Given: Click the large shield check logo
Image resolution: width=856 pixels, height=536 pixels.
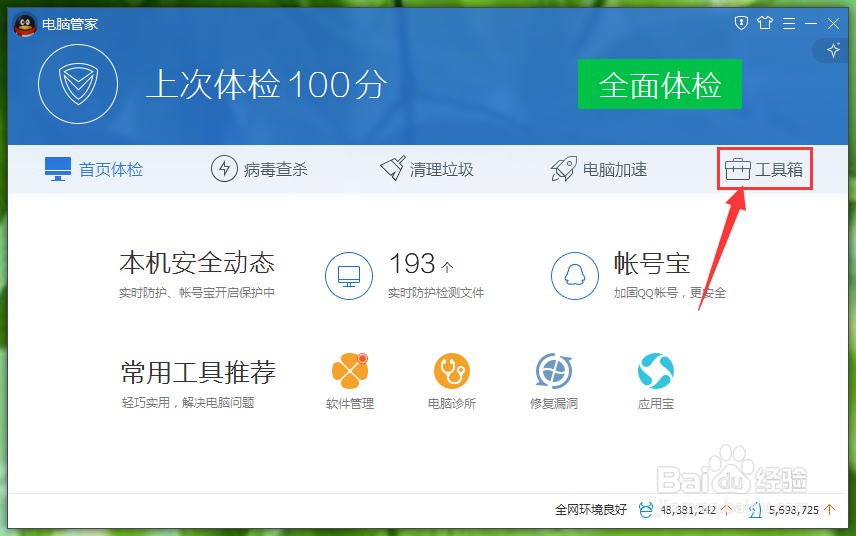Looking at the screenshot, I should (78, 84).
